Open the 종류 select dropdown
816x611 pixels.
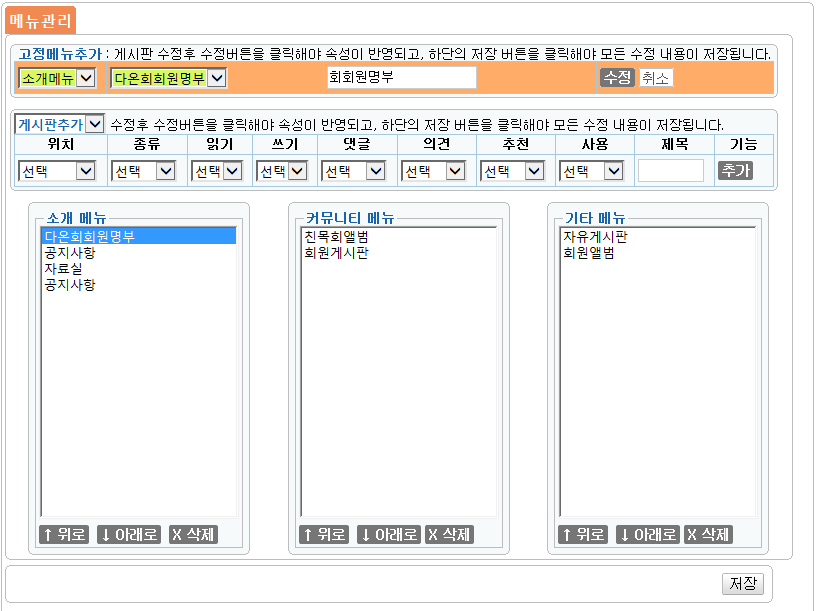(x=143, y=171)
